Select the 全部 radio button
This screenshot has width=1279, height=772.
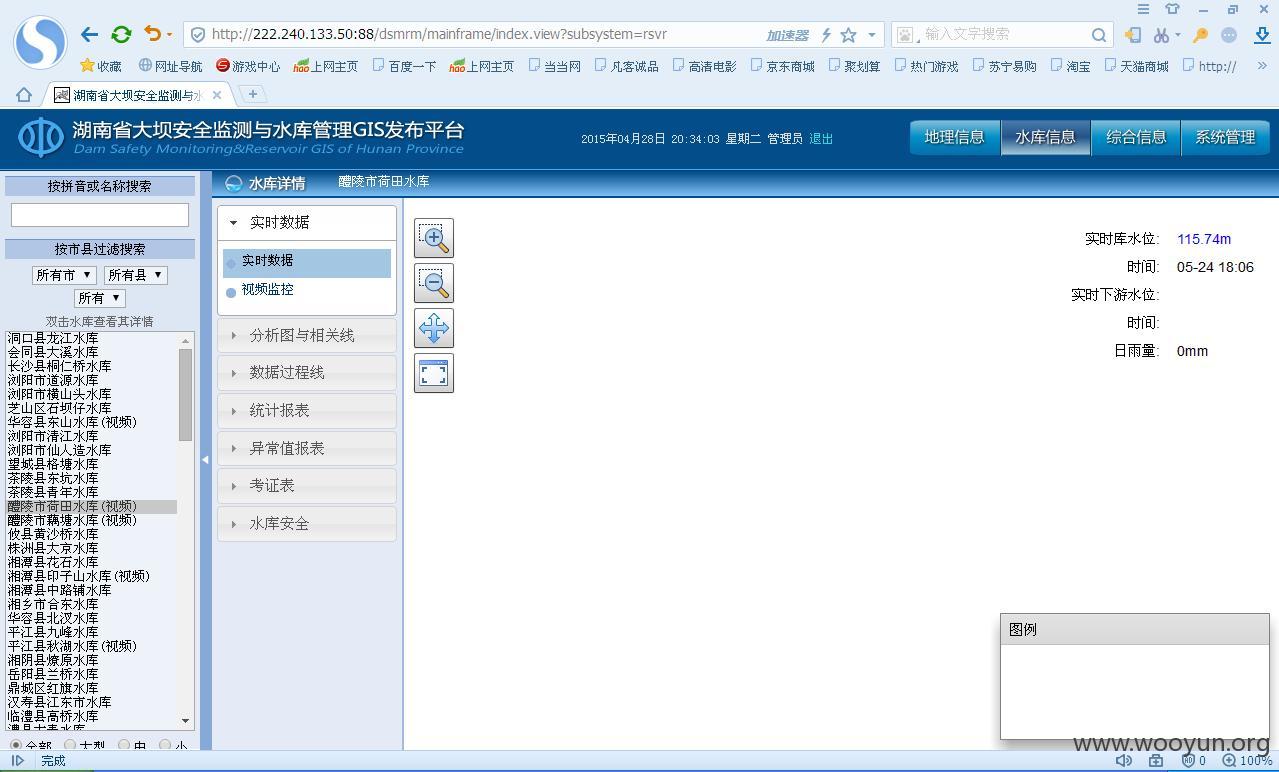point(16,745)
